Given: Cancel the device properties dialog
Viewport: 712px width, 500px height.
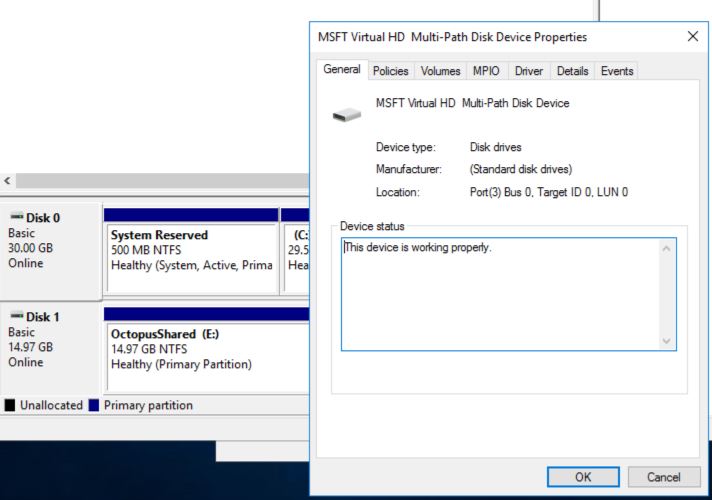Looking at the screenshot, I should tap(665, 478).
